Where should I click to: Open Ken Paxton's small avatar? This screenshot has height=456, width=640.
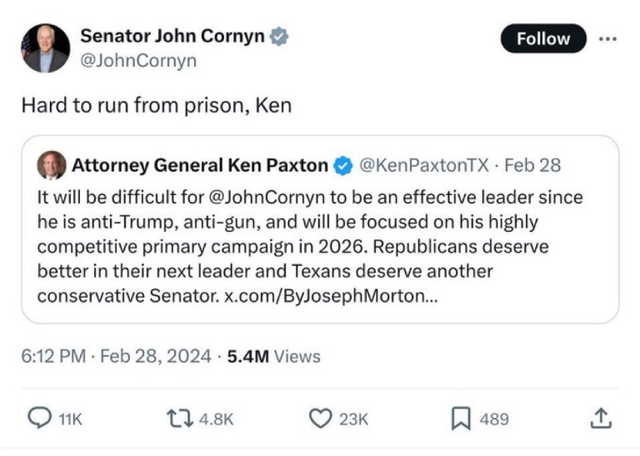click(51, 165)
